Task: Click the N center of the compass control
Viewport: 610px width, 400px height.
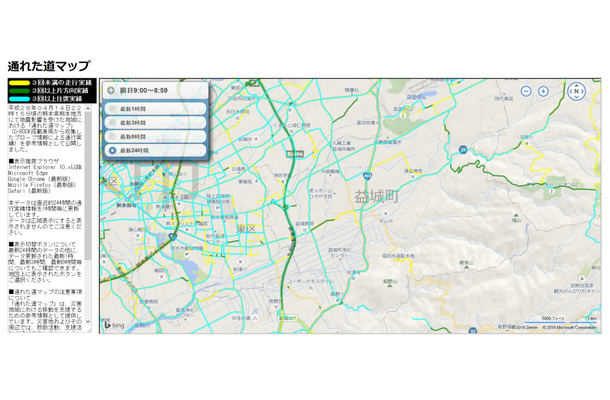Action: (x=577, y=91)
